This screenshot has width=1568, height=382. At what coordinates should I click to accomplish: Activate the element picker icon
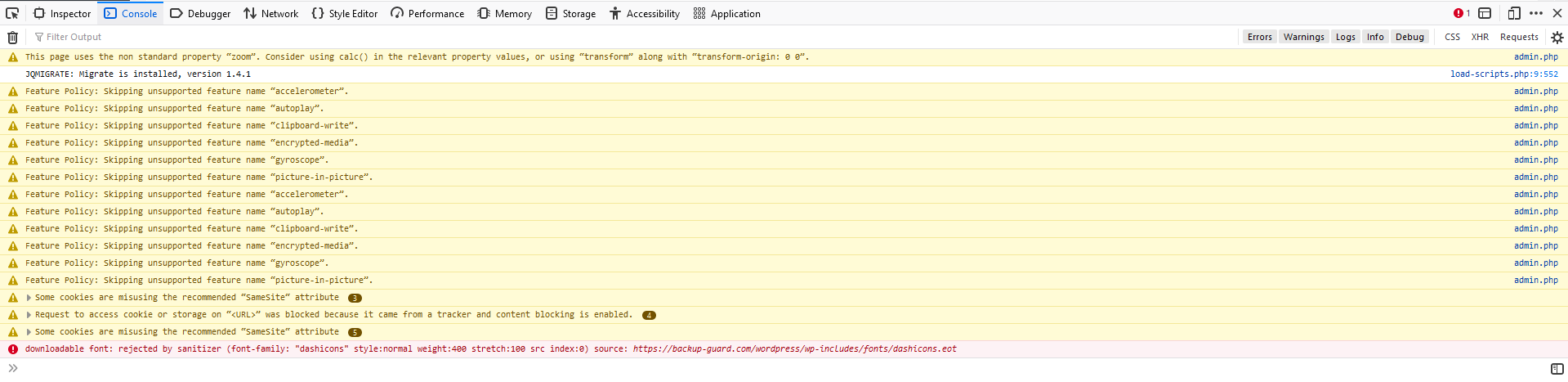12,13
